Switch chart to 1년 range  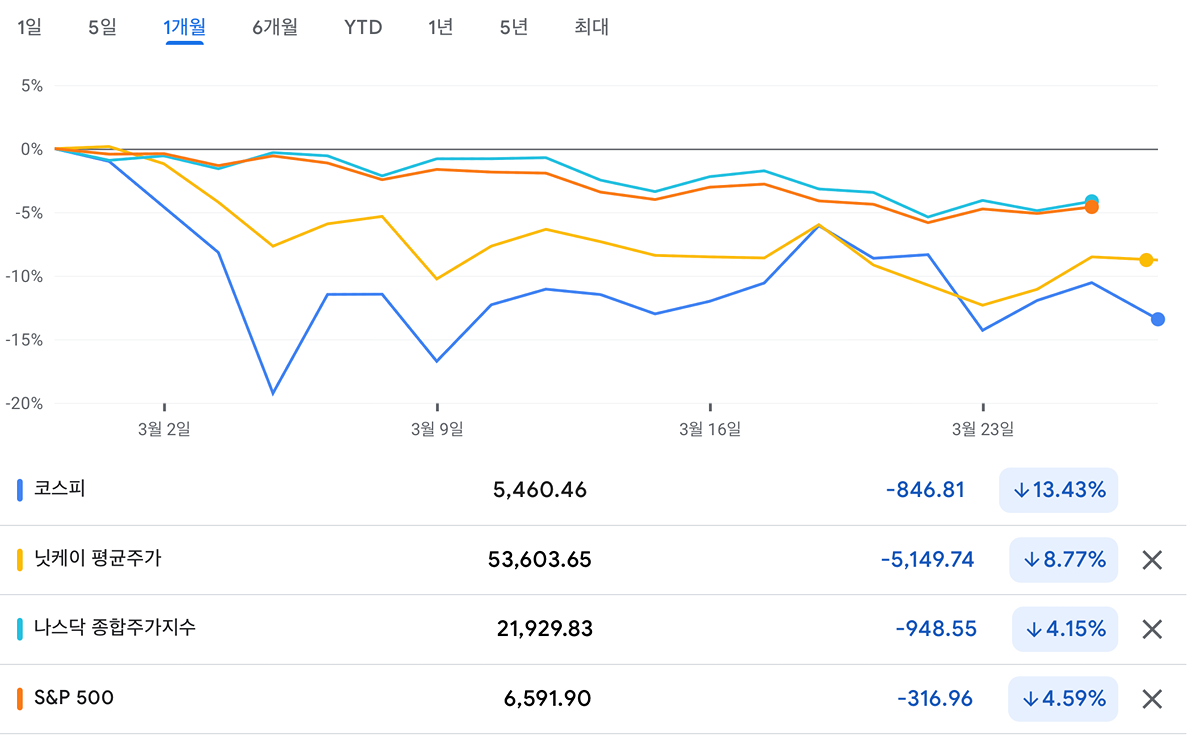[440, 27]
